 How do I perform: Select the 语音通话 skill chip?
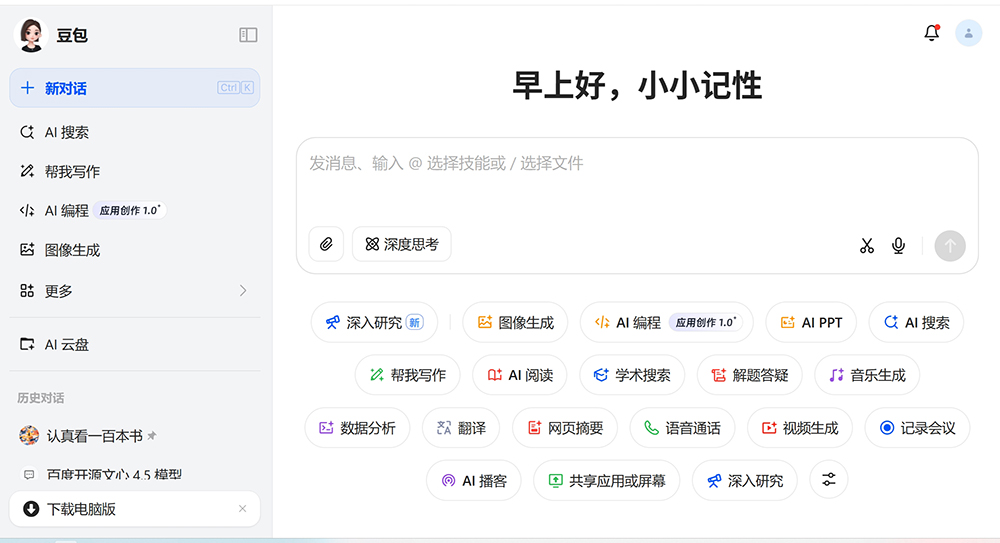[x=682, y=428]
